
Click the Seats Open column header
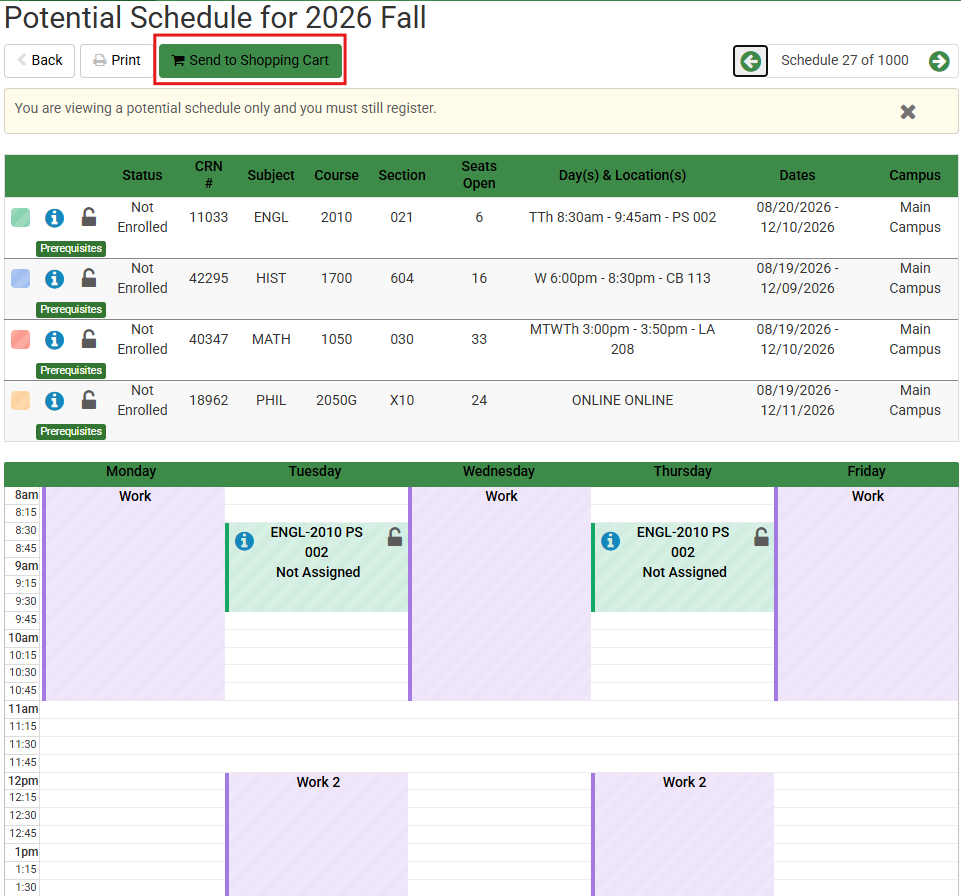pos(479,175)
